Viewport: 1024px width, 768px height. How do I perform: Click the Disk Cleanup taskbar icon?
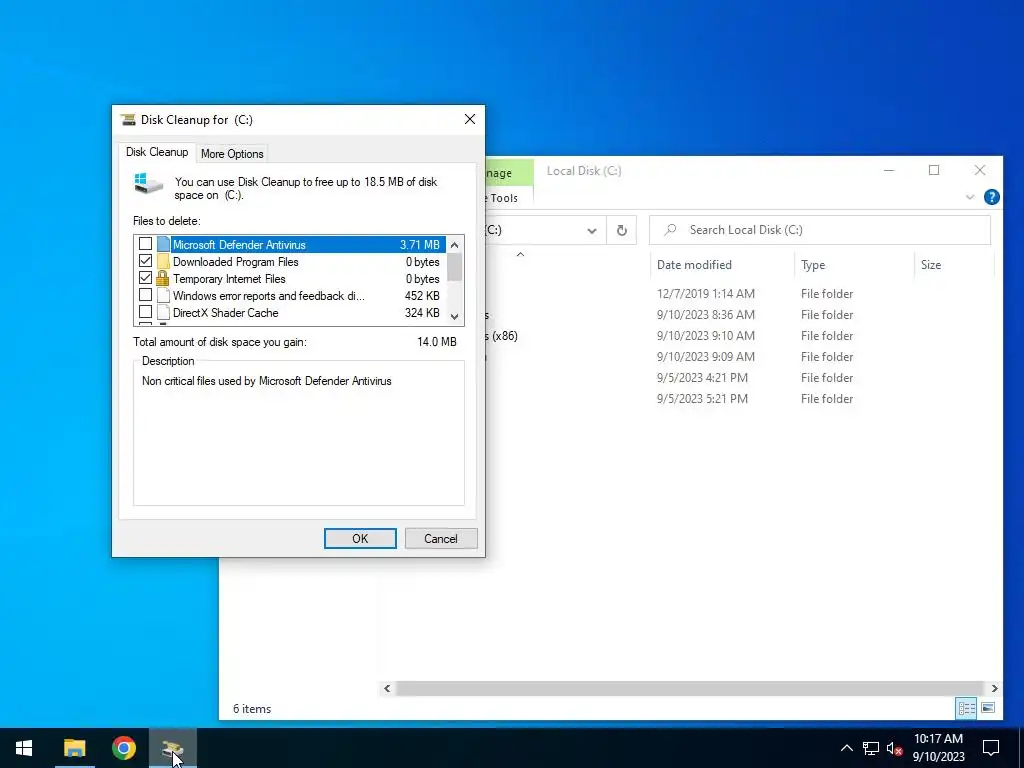[172, 748]
